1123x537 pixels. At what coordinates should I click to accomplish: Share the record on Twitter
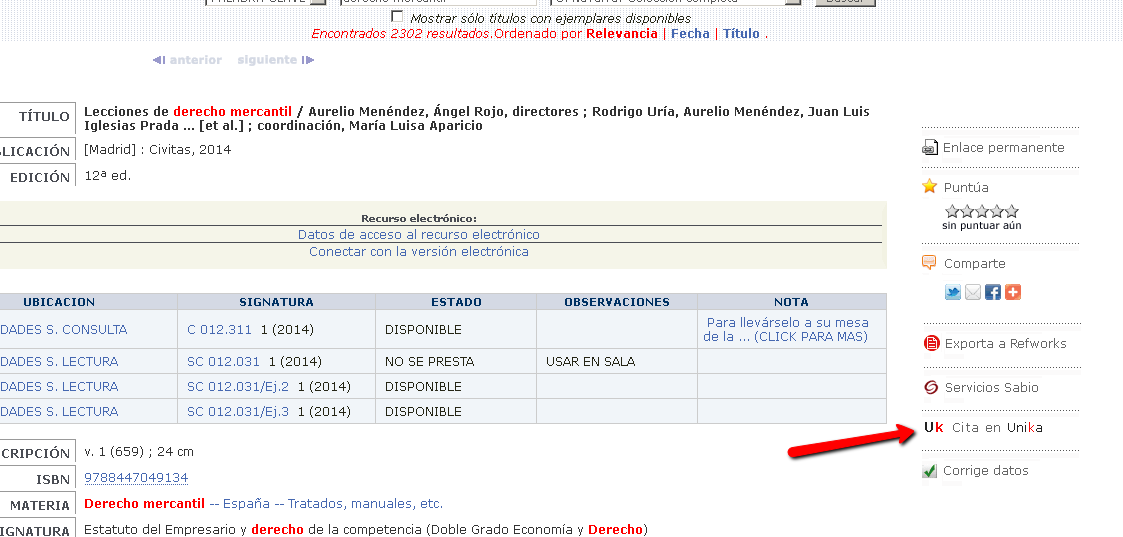pyautogui.click(x=953, y=293)
